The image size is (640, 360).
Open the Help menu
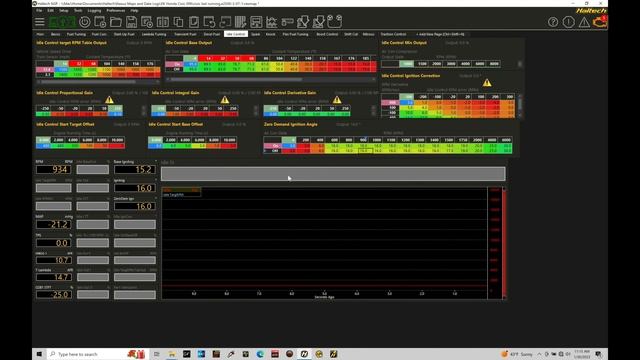(134, 10)
